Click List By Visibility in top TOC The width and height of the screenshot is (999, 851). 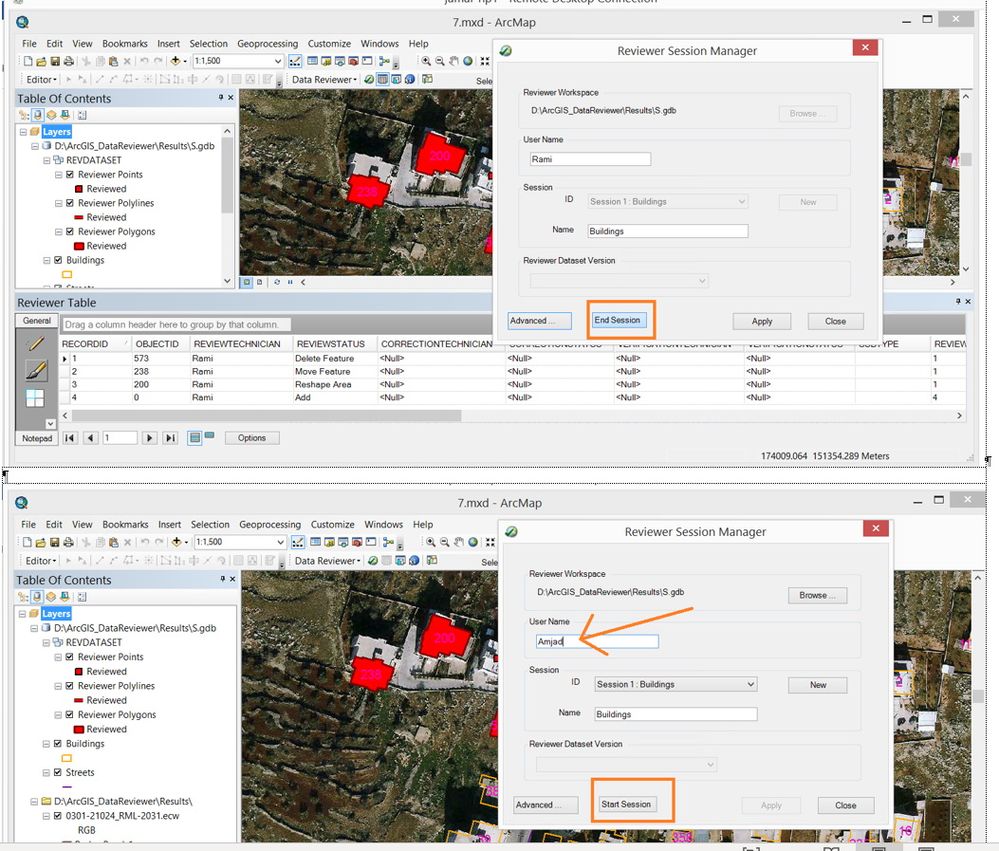coord(52,115)
